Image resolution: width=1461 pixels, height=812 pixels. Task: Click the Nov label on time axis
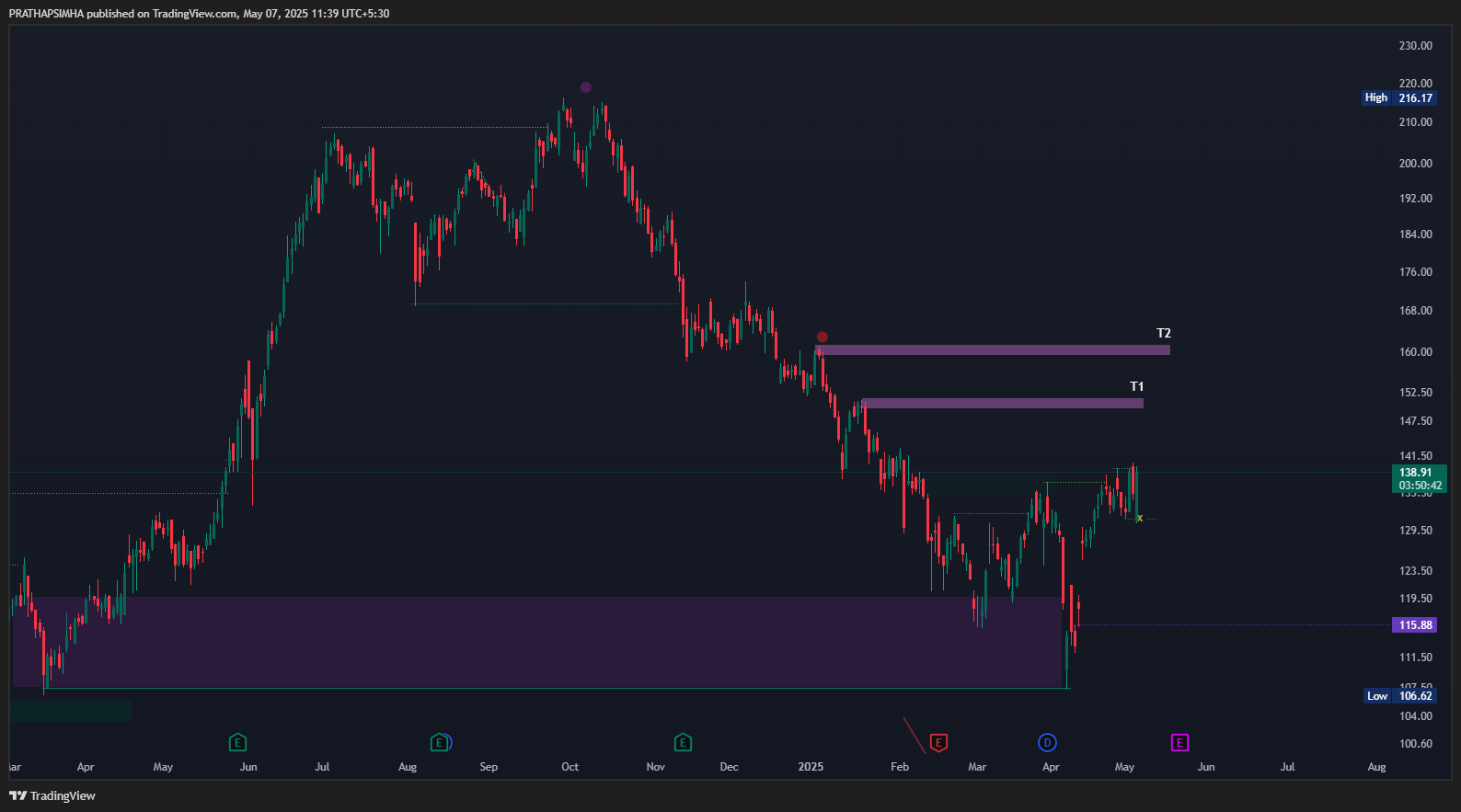tap(655, 767)
